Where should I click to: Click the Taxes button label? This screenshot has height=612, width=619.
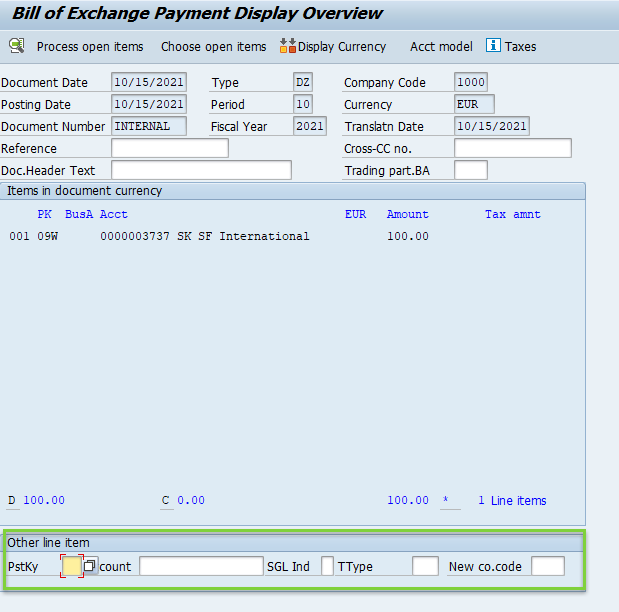click(x=520, y=47)
